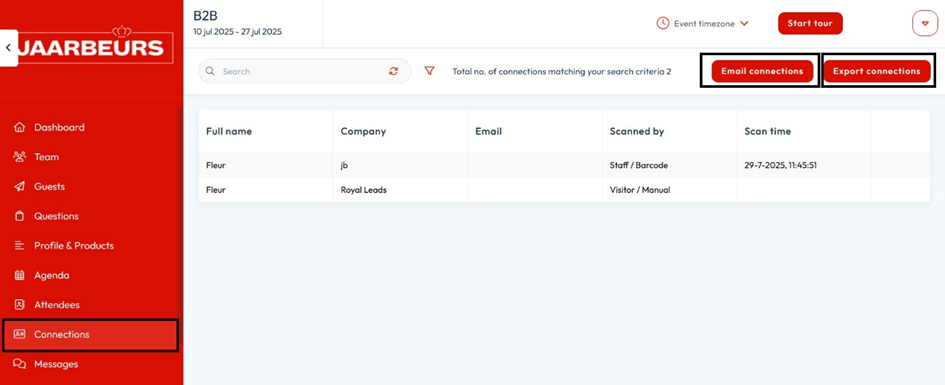Select the Connections menu item
The height and width of the screenshot is (385, 945).
coord(90,335)
